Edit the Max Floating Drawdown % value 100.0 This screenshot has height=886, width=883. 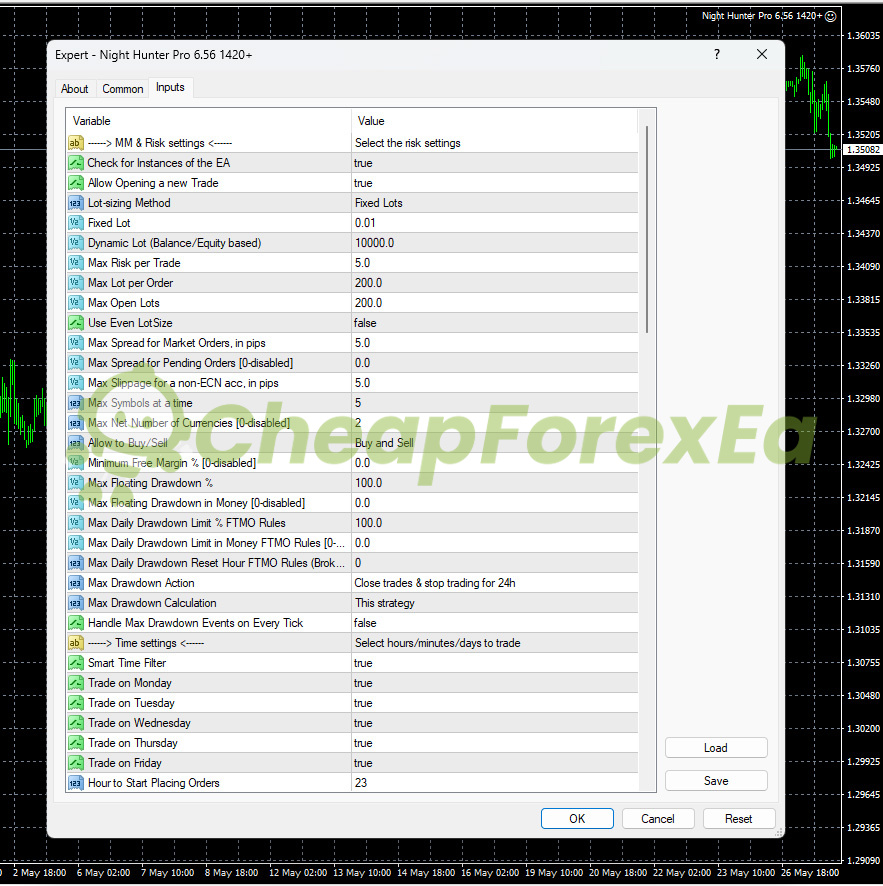click(x=494, y=483)
